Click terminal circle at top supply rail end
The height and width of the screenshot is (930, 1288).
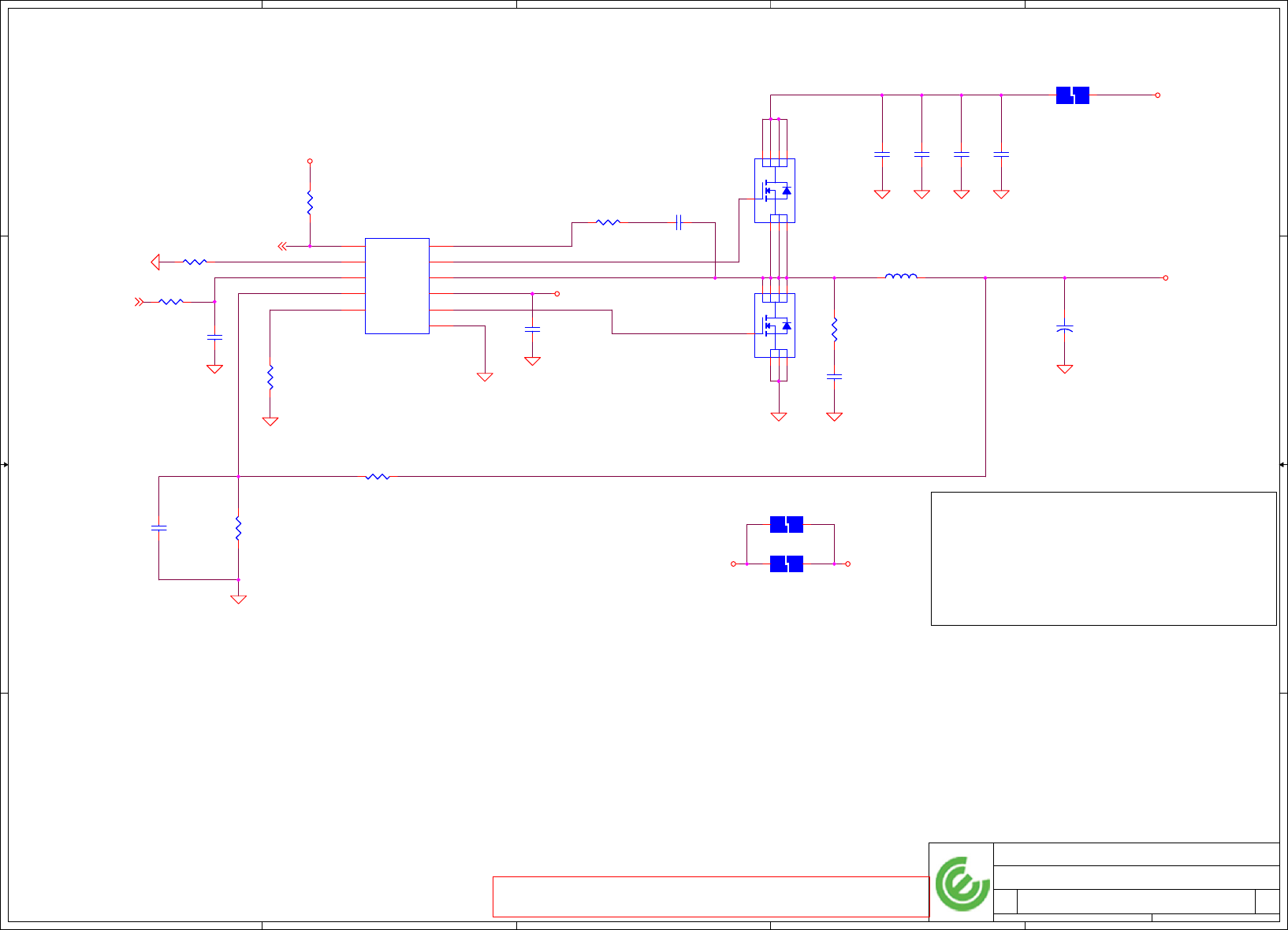pyautogui.click(x=1158, y=95)
